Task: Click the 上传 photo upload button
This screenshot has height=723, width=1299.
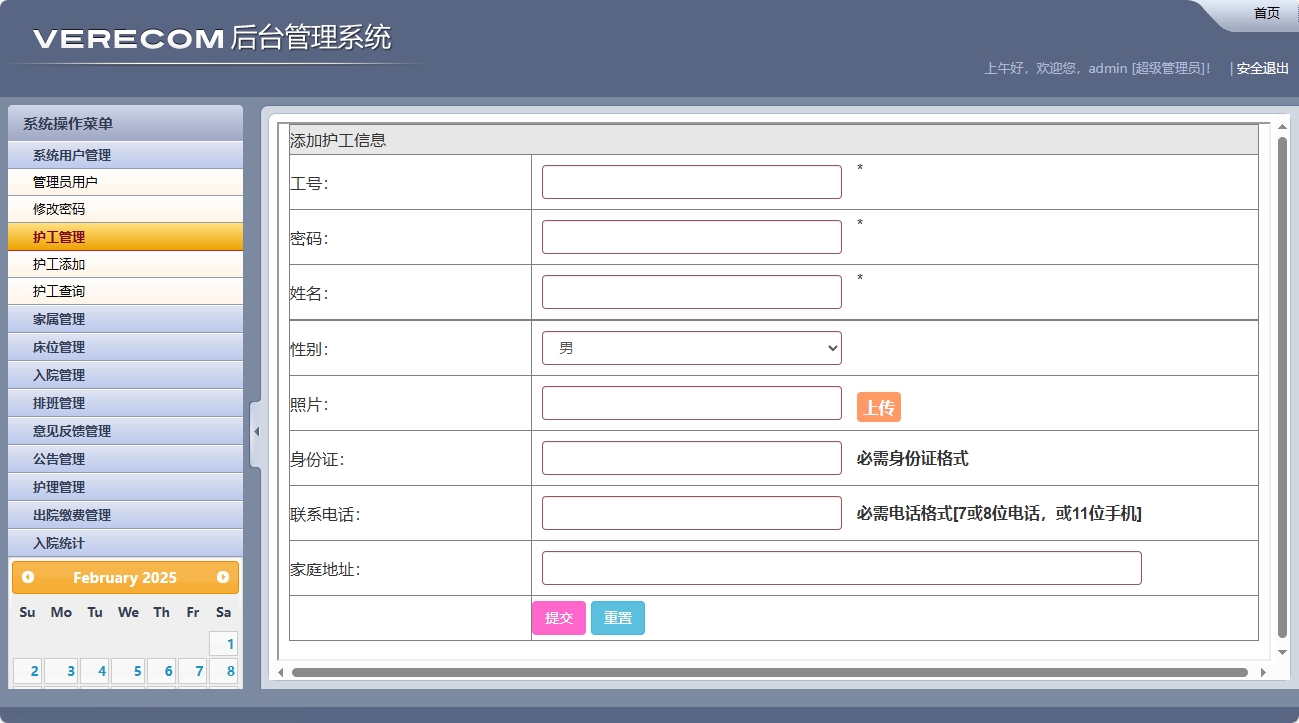Action: (878, 406)
